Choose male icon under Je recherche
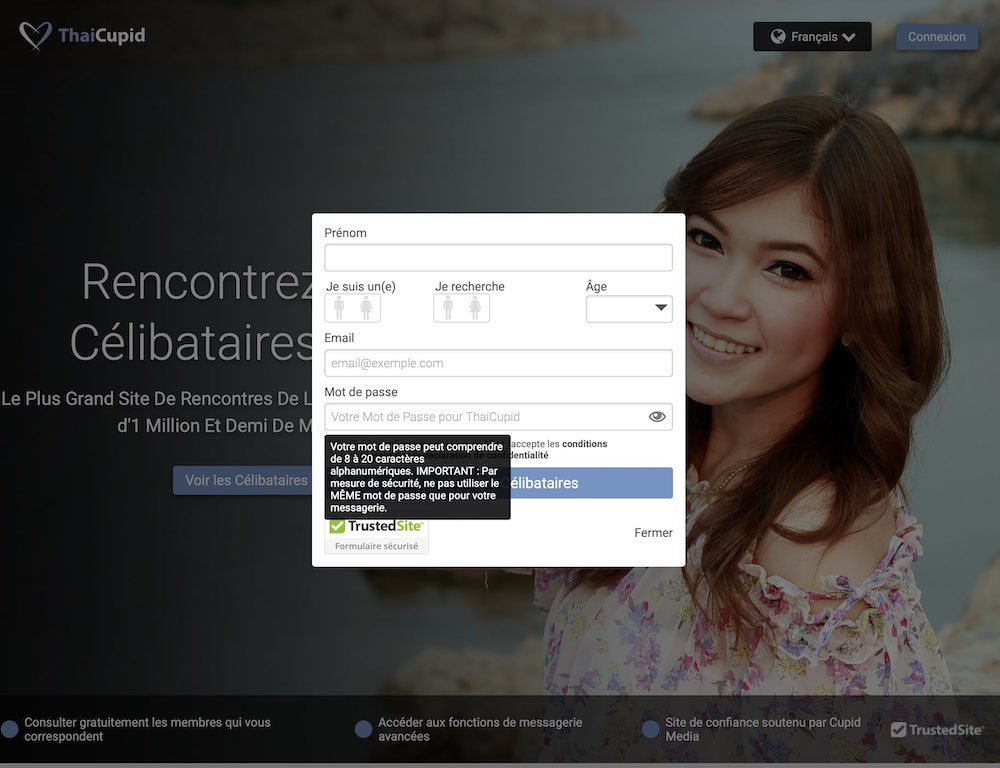Screen dimensions: 1000x768 tap(448, 308)
